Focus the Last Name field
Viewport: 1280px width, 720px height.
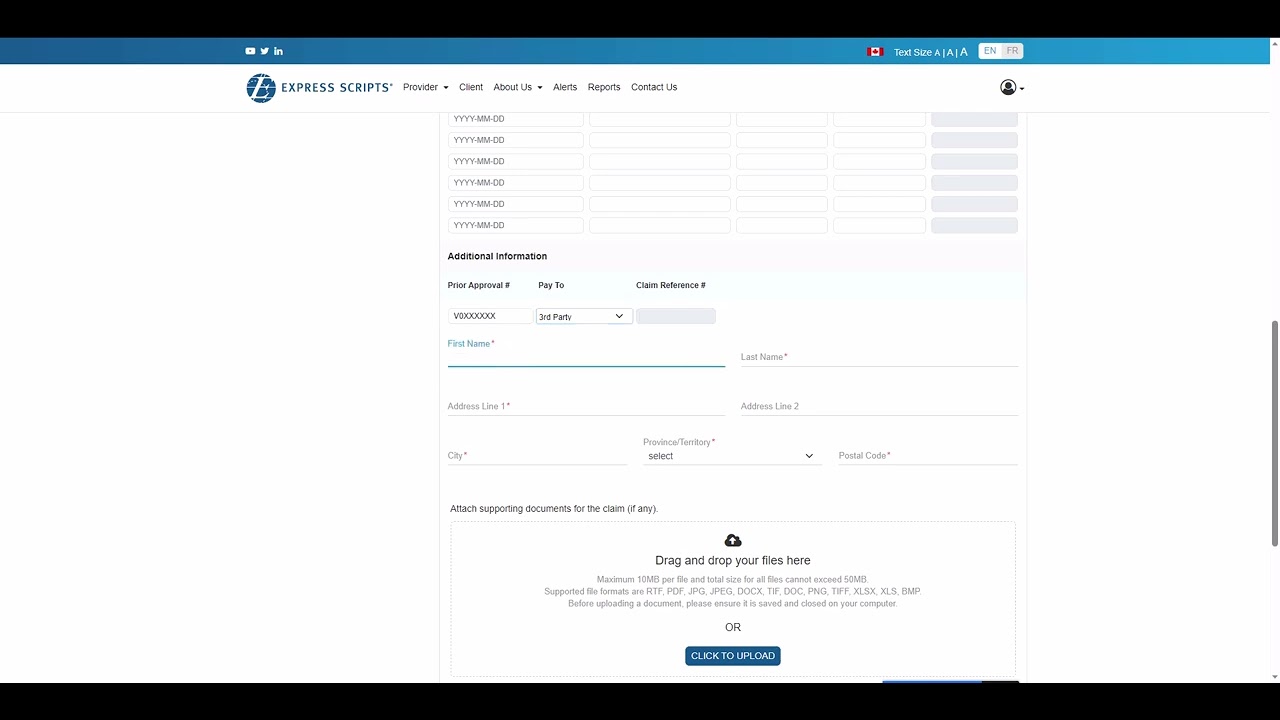879,357
